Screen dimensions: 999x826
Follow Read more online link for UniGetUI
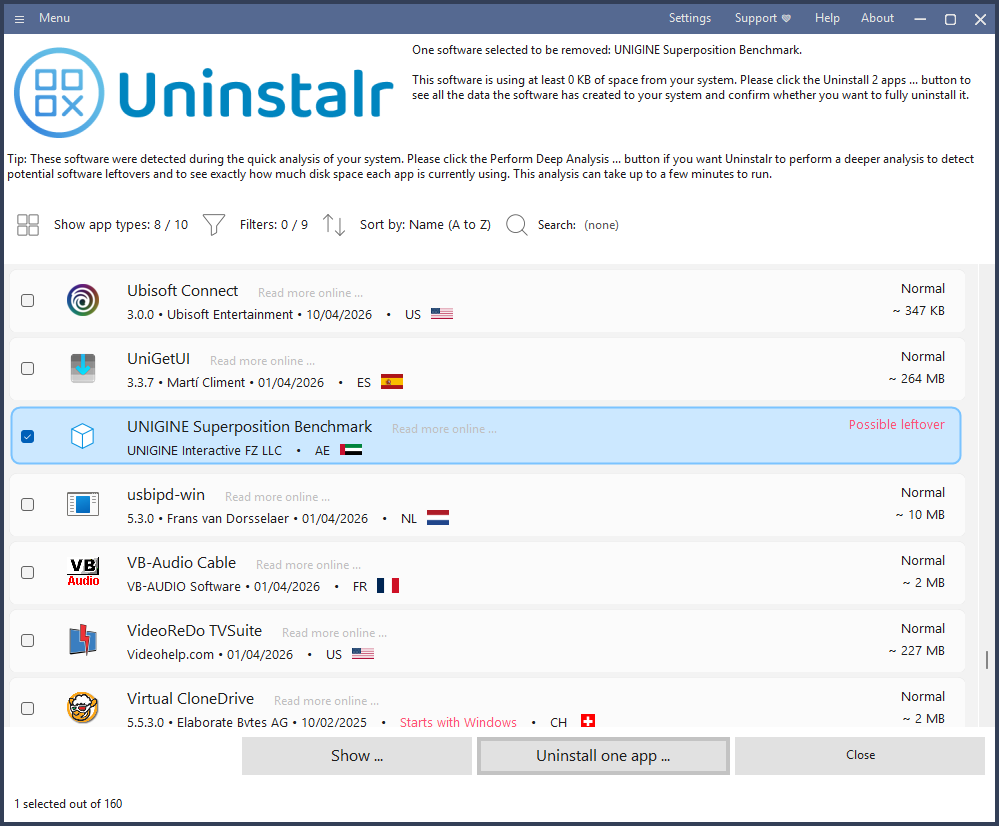pos(262,361)
